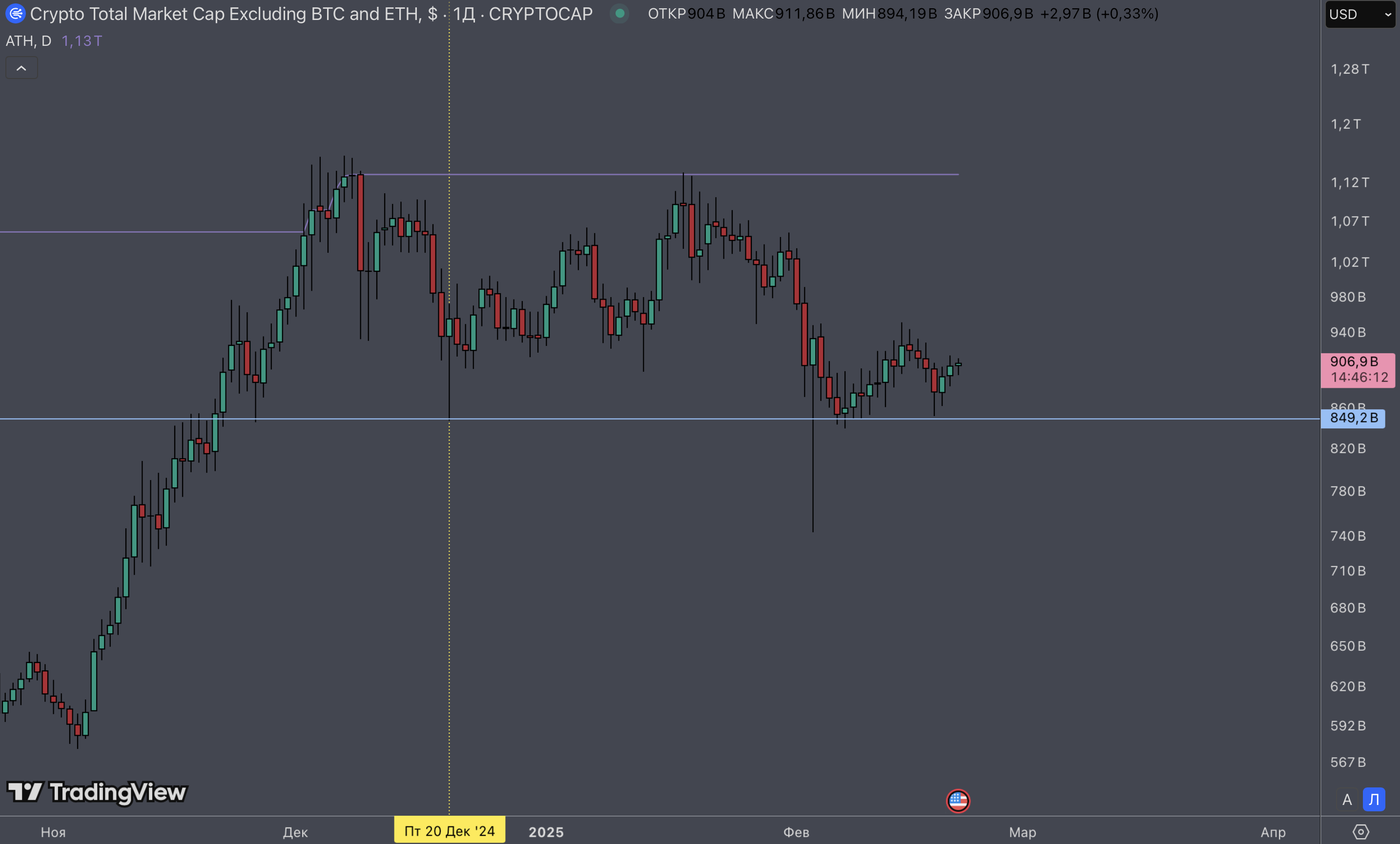Click the ATH, D indicator label
Image resolution: width=1400 pixels, height=844 pixels.
point(28,41)
